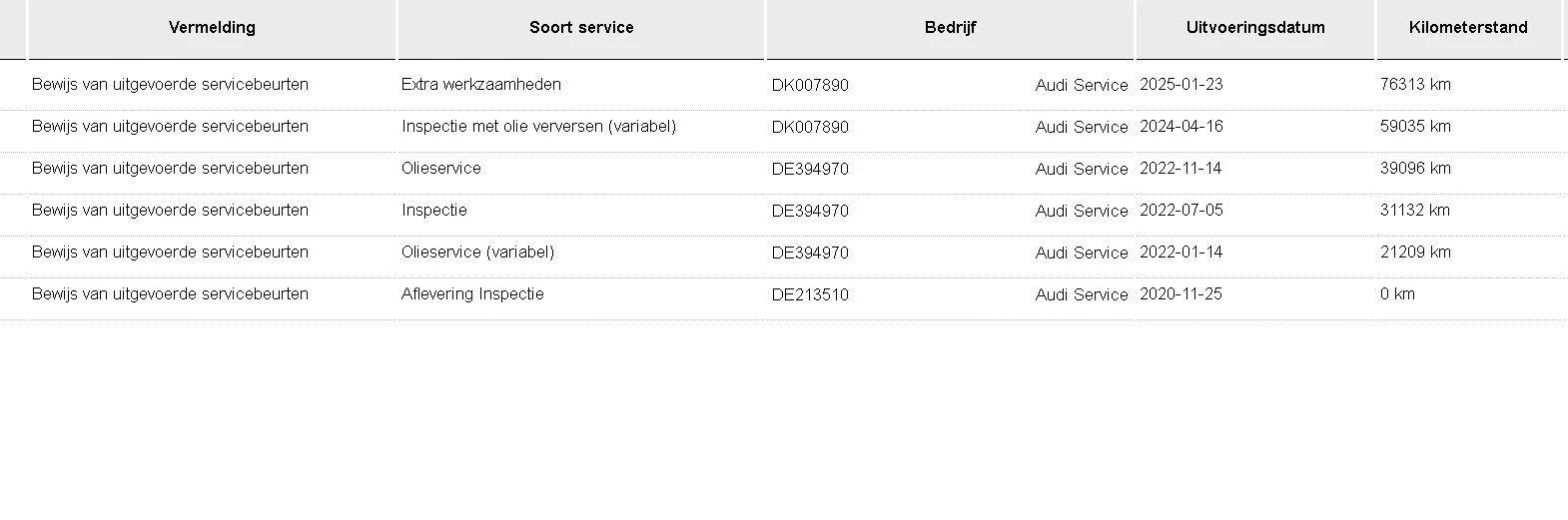Select Inspectie met olie verversen (variabel) entry

tap(539, 127)
